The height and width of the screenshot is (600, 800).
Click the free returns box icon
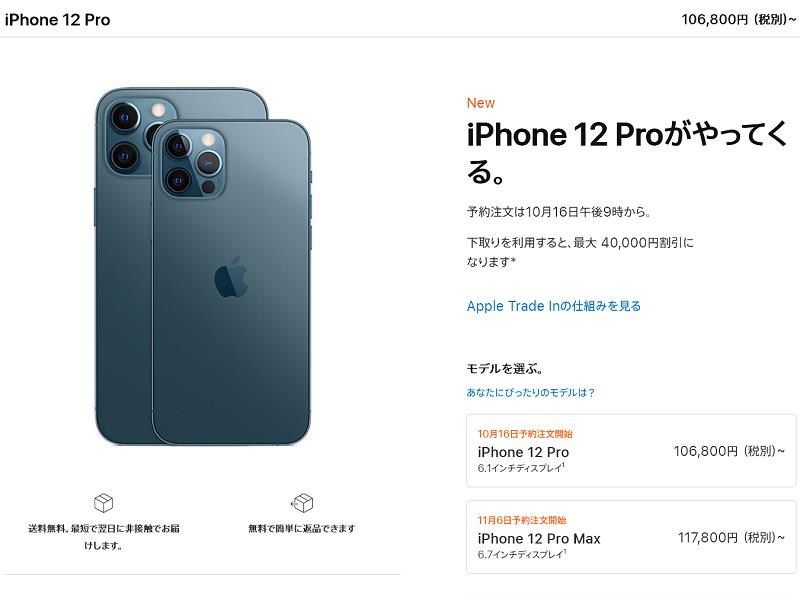pos(302,503)
